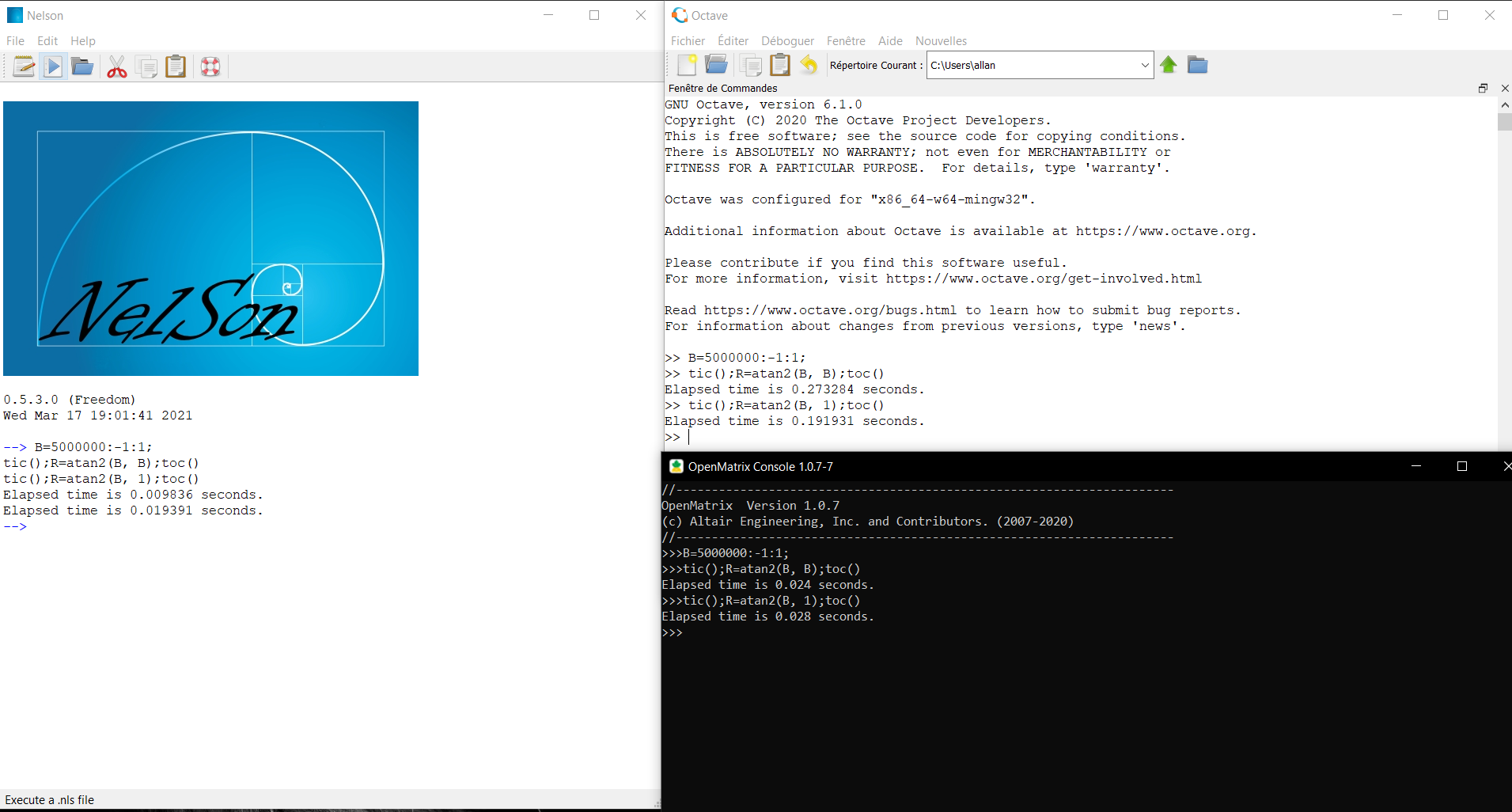Click the Nelson window title icon
Viewport: 1512px width, 812px height.
(14, 15)
